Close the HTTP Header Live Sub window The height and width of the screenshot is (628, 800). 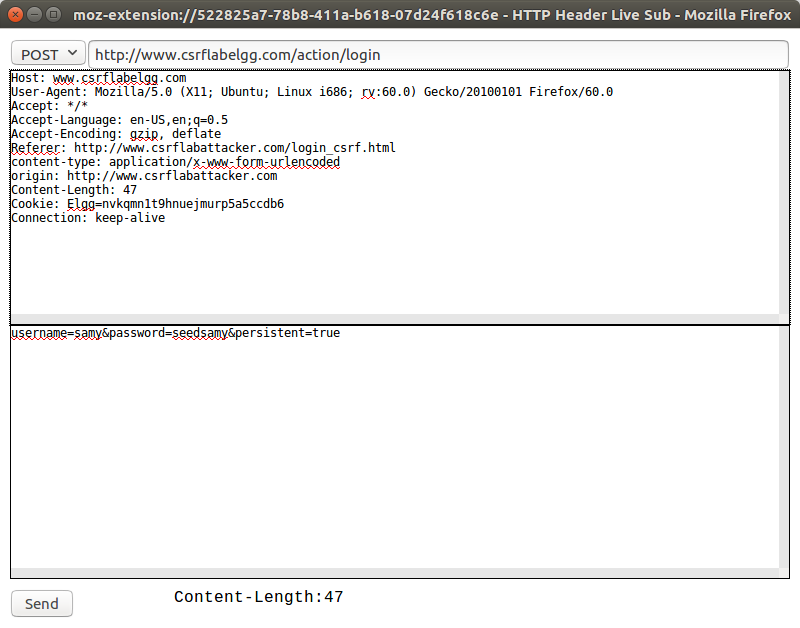[15, 15]
